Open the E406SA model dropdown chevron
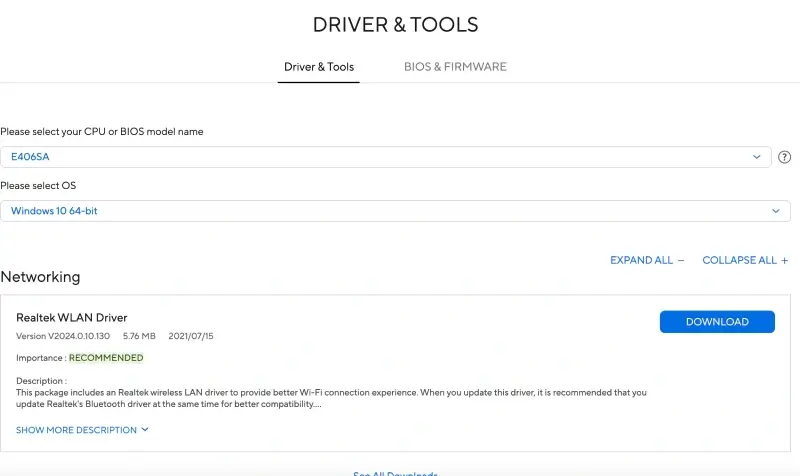This screenshot has height=476, width=800. (757, 157)
